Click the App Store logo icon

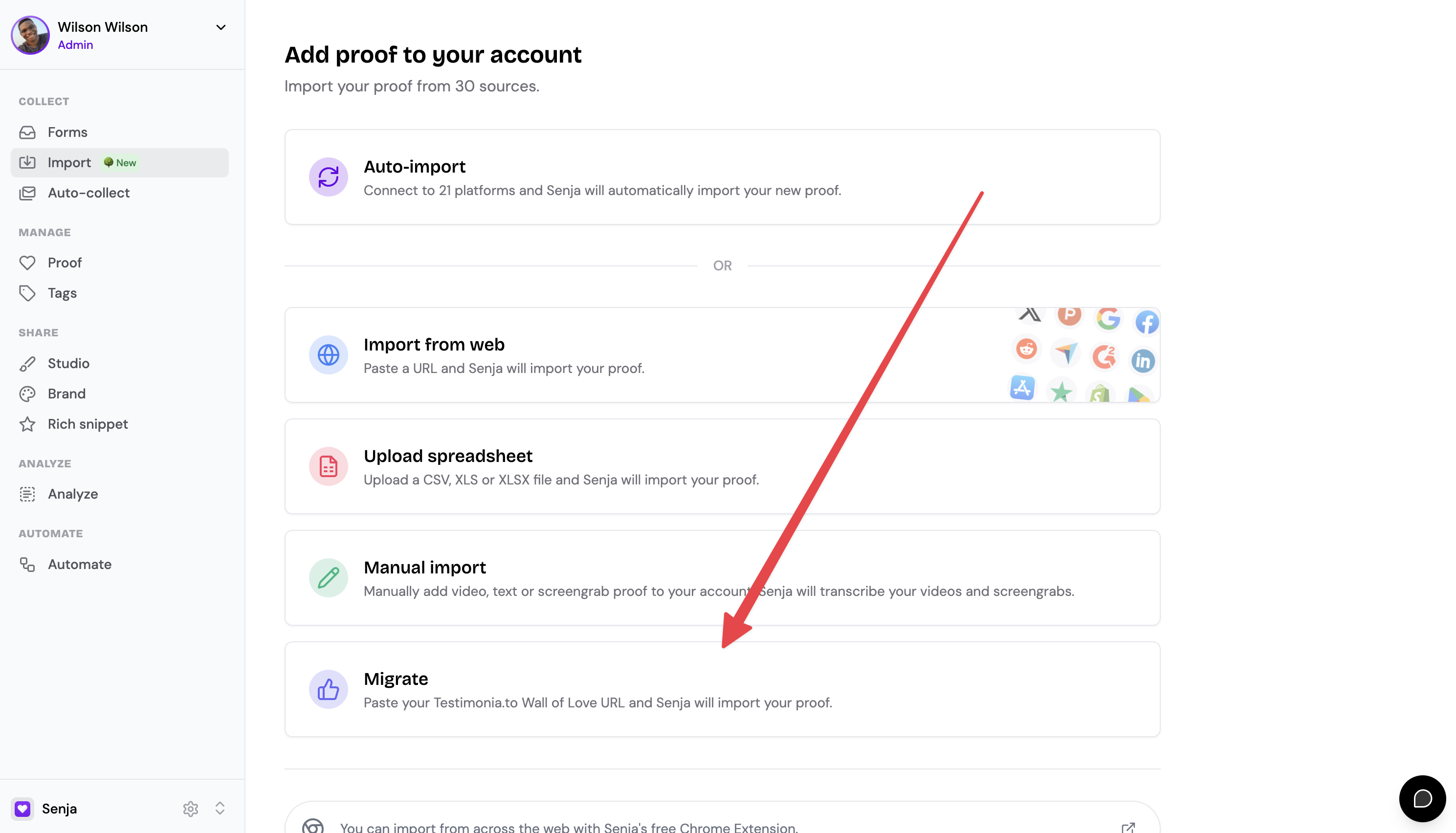click(x=1022, y=388)
